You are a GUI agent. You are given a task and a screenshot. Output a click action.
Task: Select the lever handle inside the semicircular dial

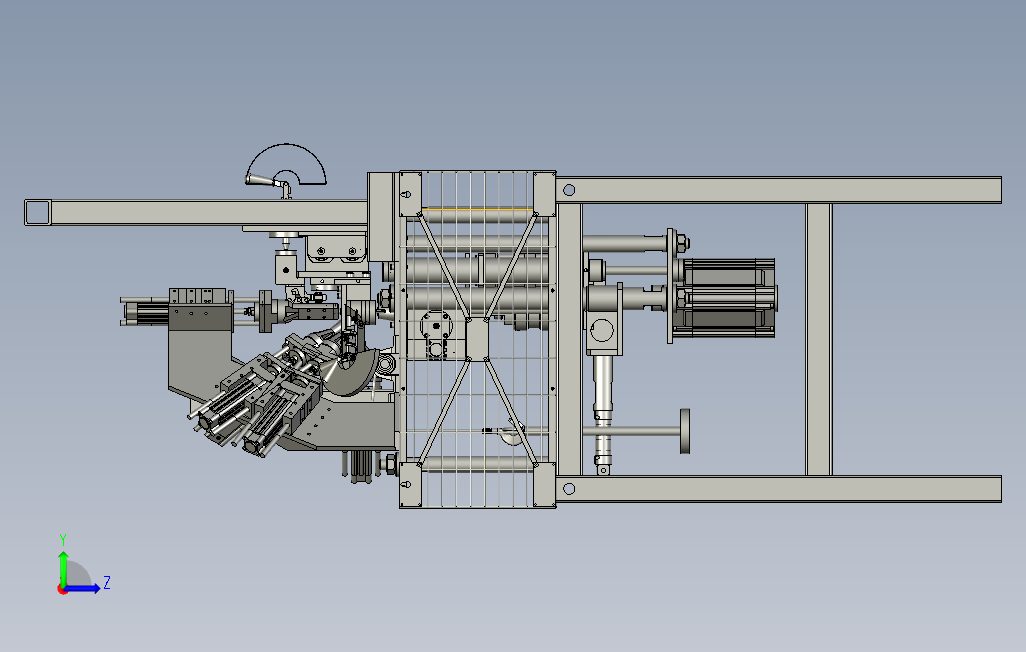click(x=265, y=179)
